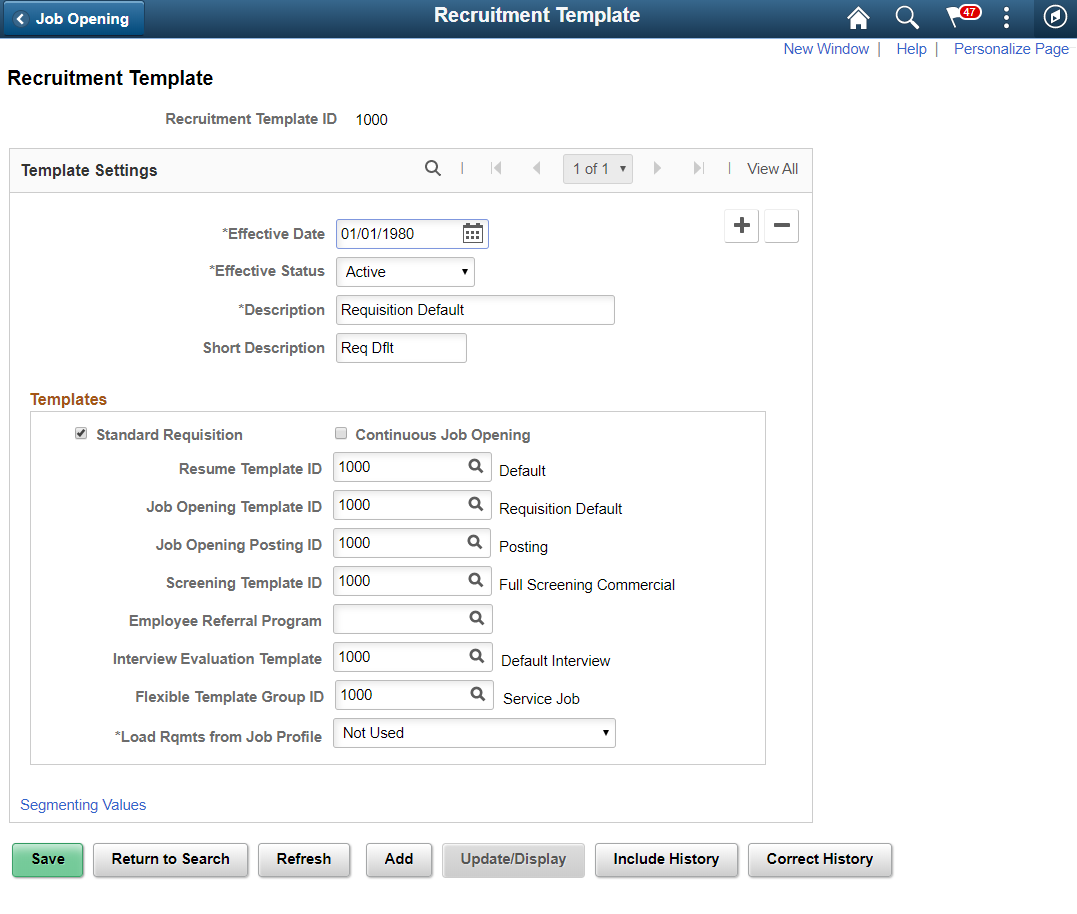Screen dimensions: 1077x914
Task: Look up Job Opening Posting ID
Action: click(x=475, y=542)
